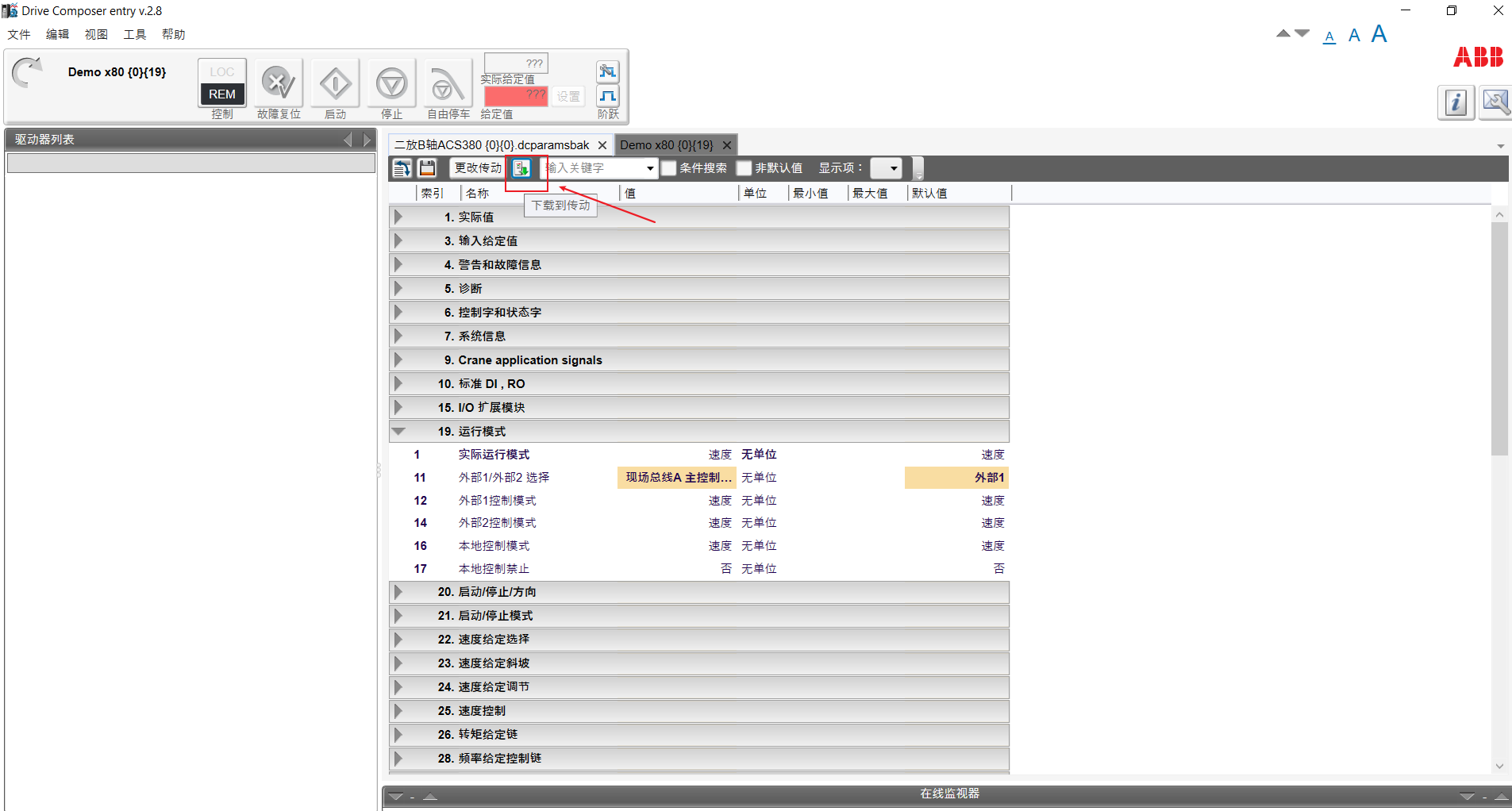
Task: Expand group 22. 速度给定选择
Action: pyautogui.click(x=398, y=640)
